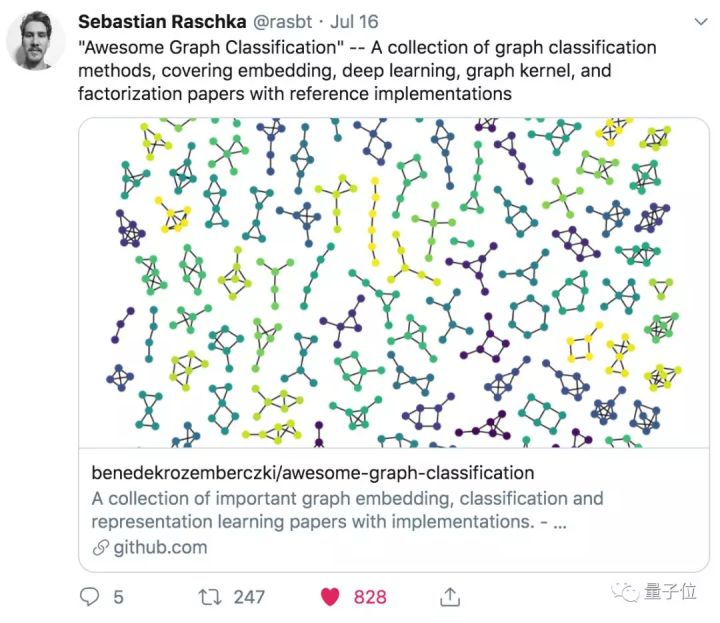Click the reply count 5

click(118, 597)
